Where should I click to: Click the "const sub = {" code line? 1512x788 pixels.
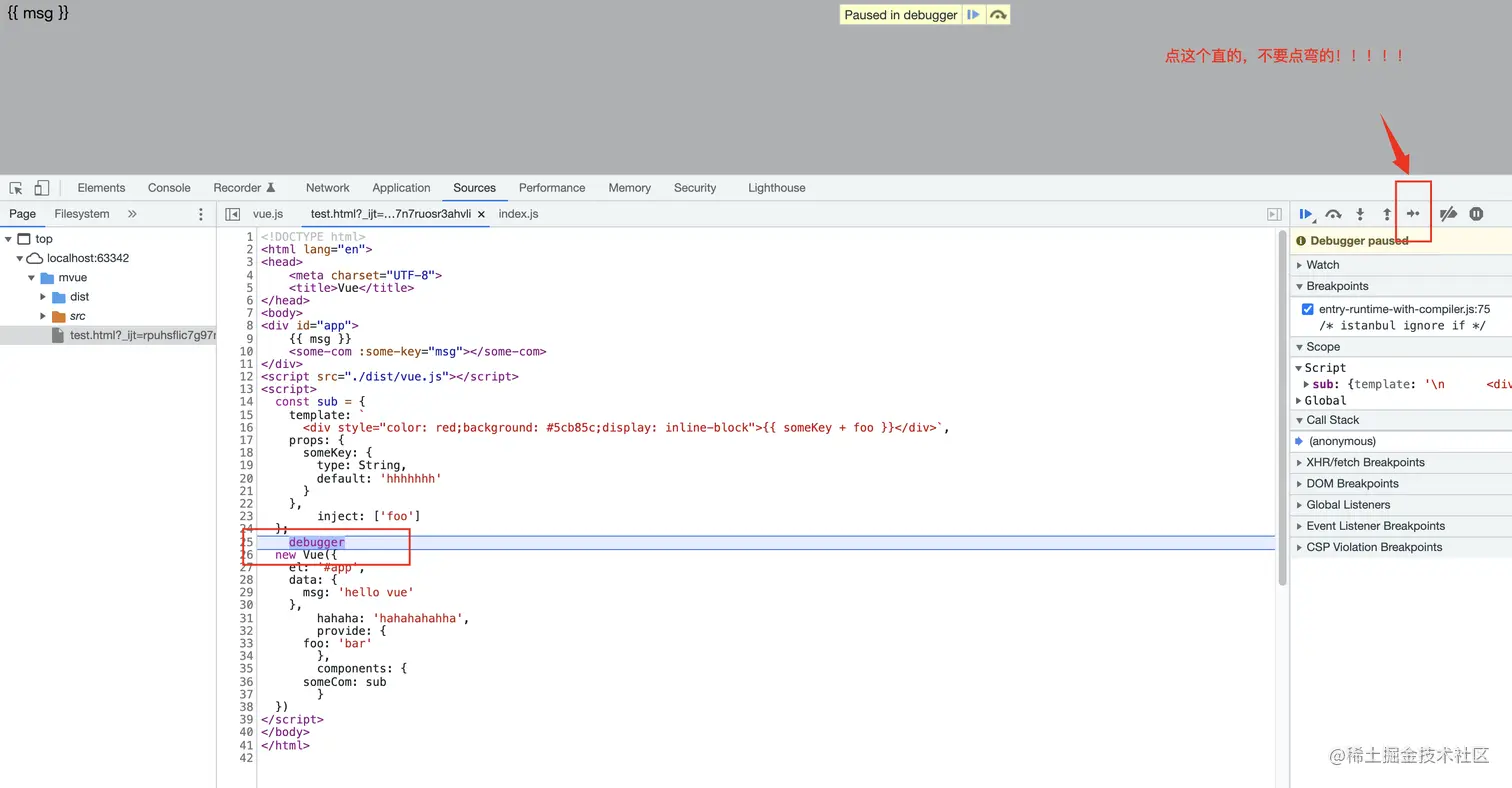(320, 401)
